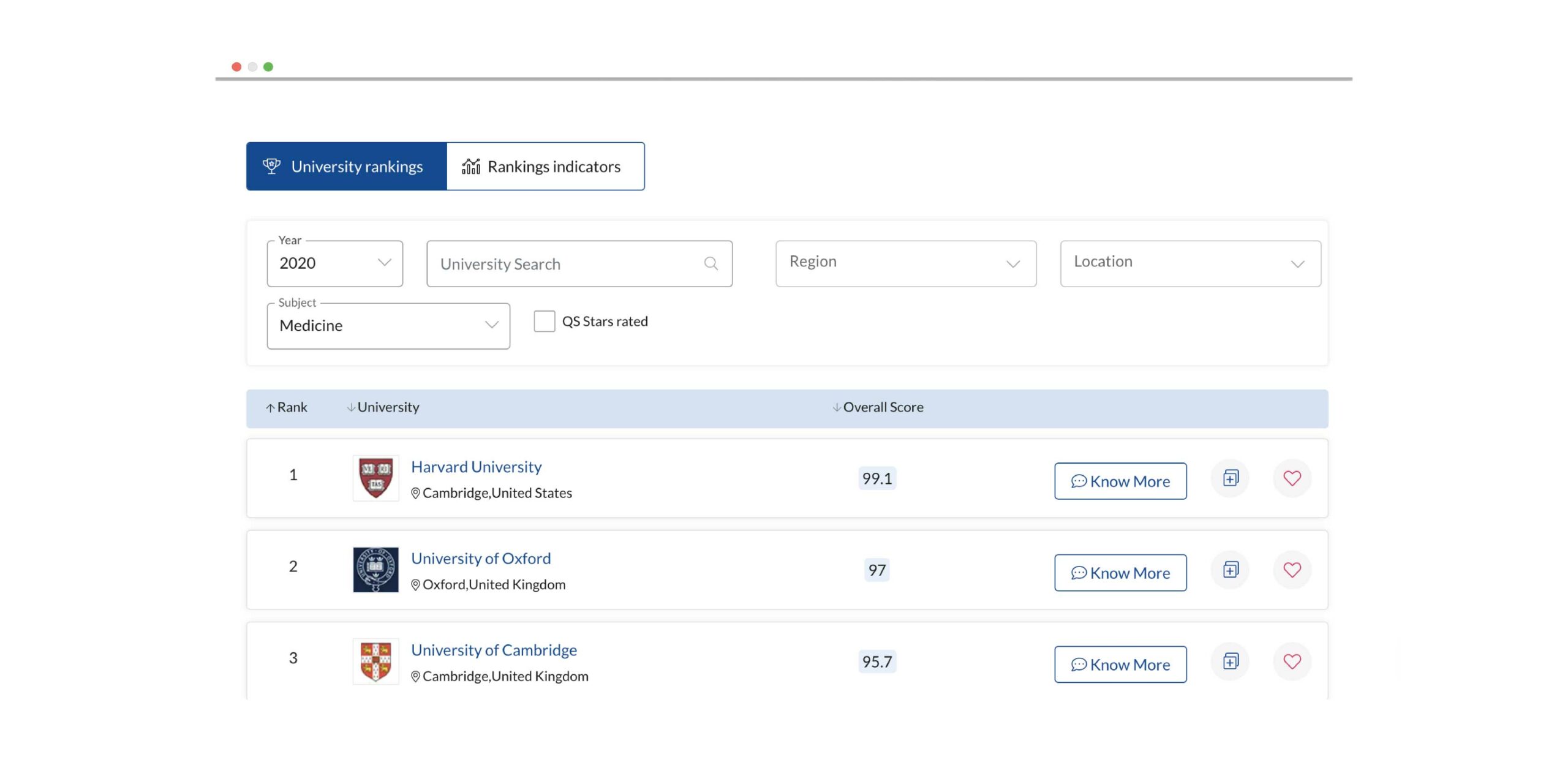Click the 99.1 overall score value

tap(877, 478)
